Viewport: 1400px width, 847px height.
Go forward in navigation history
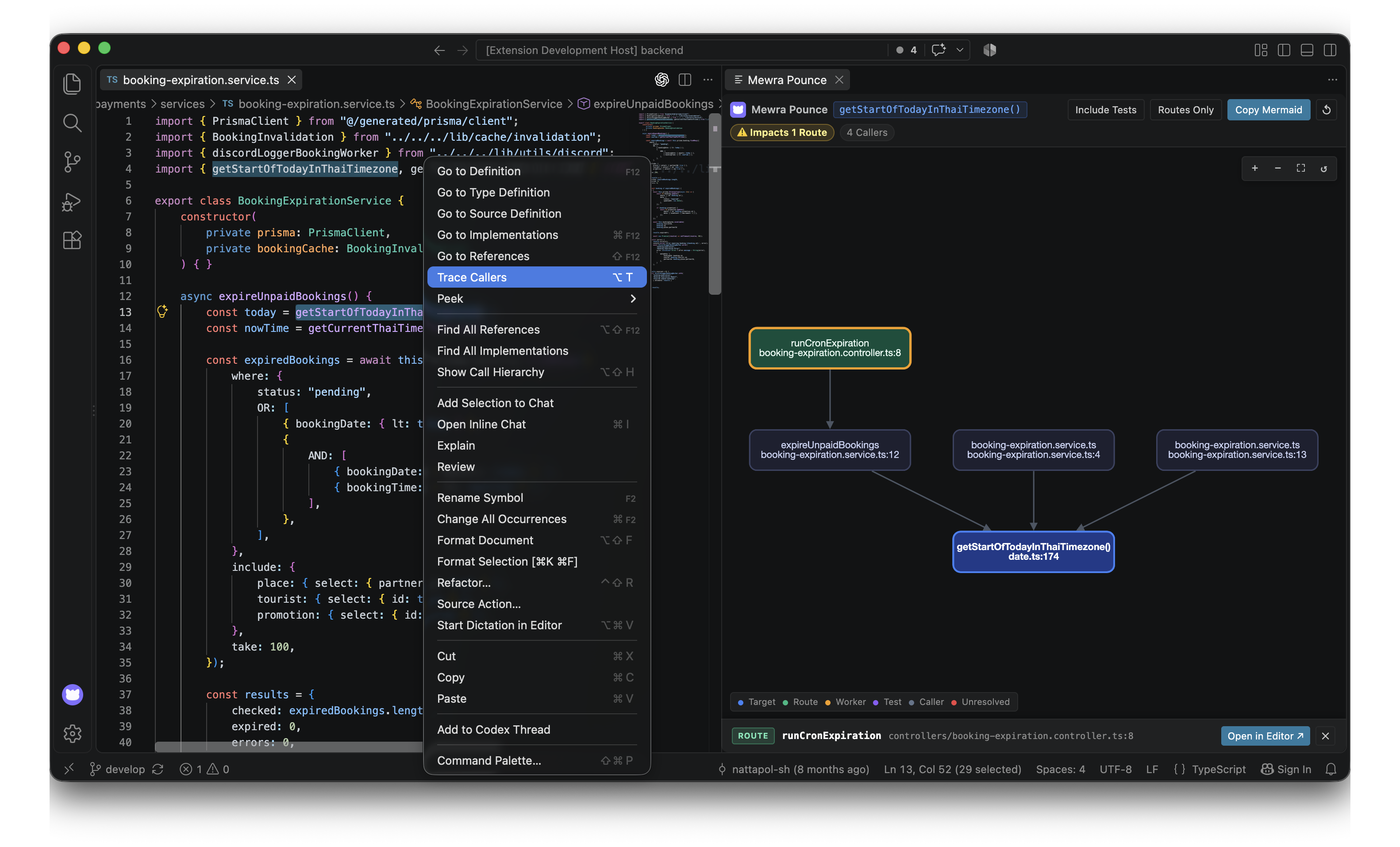(462, 50)
